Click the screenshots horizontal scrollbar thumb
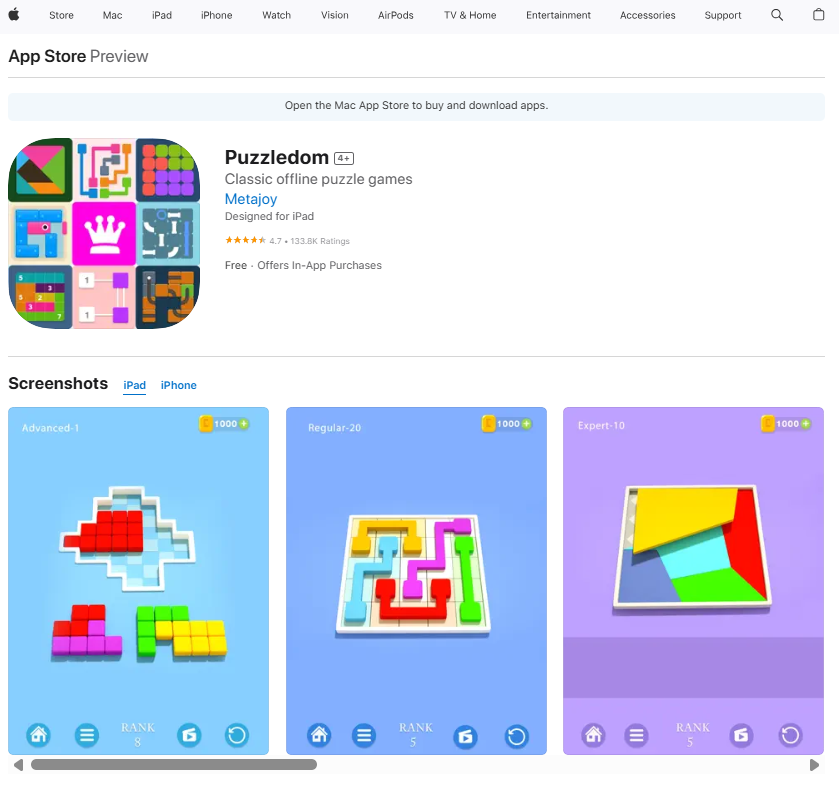Screen dimensions: 839x797 (174, 765)
